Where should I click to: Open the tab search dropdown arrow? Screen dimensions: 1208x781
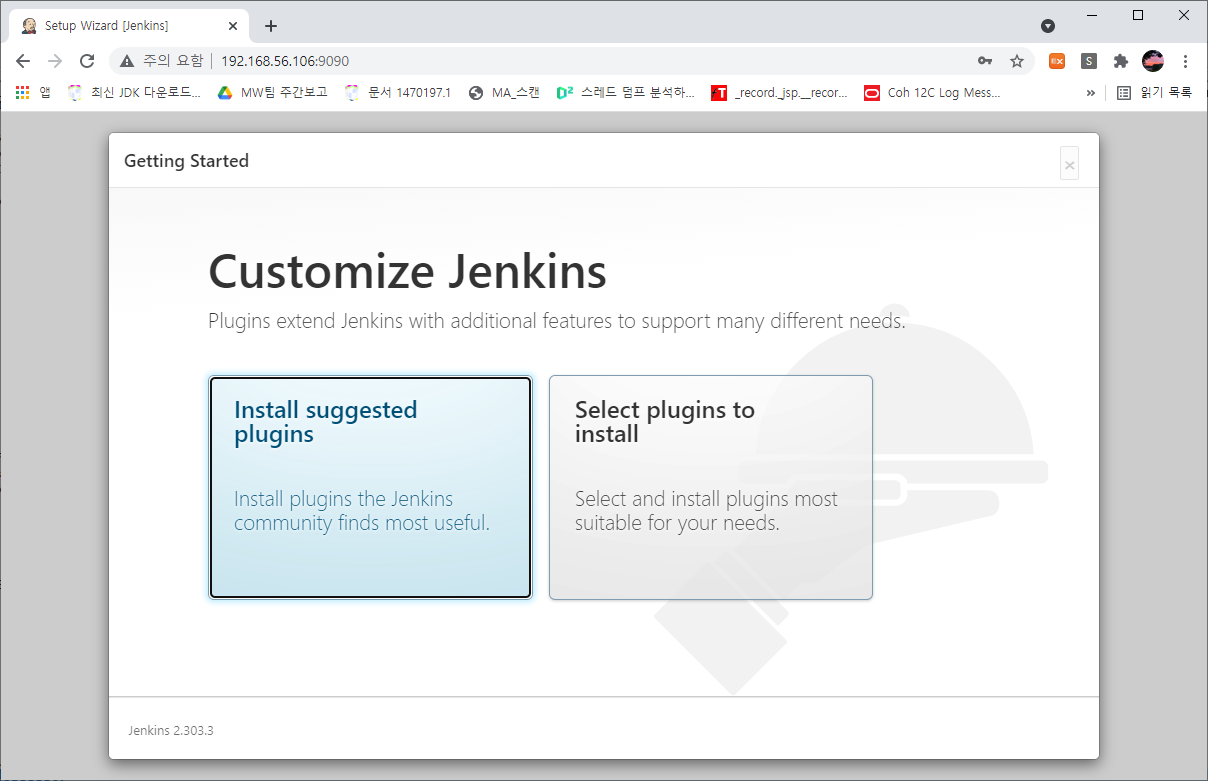click(x=1048, y=26)
